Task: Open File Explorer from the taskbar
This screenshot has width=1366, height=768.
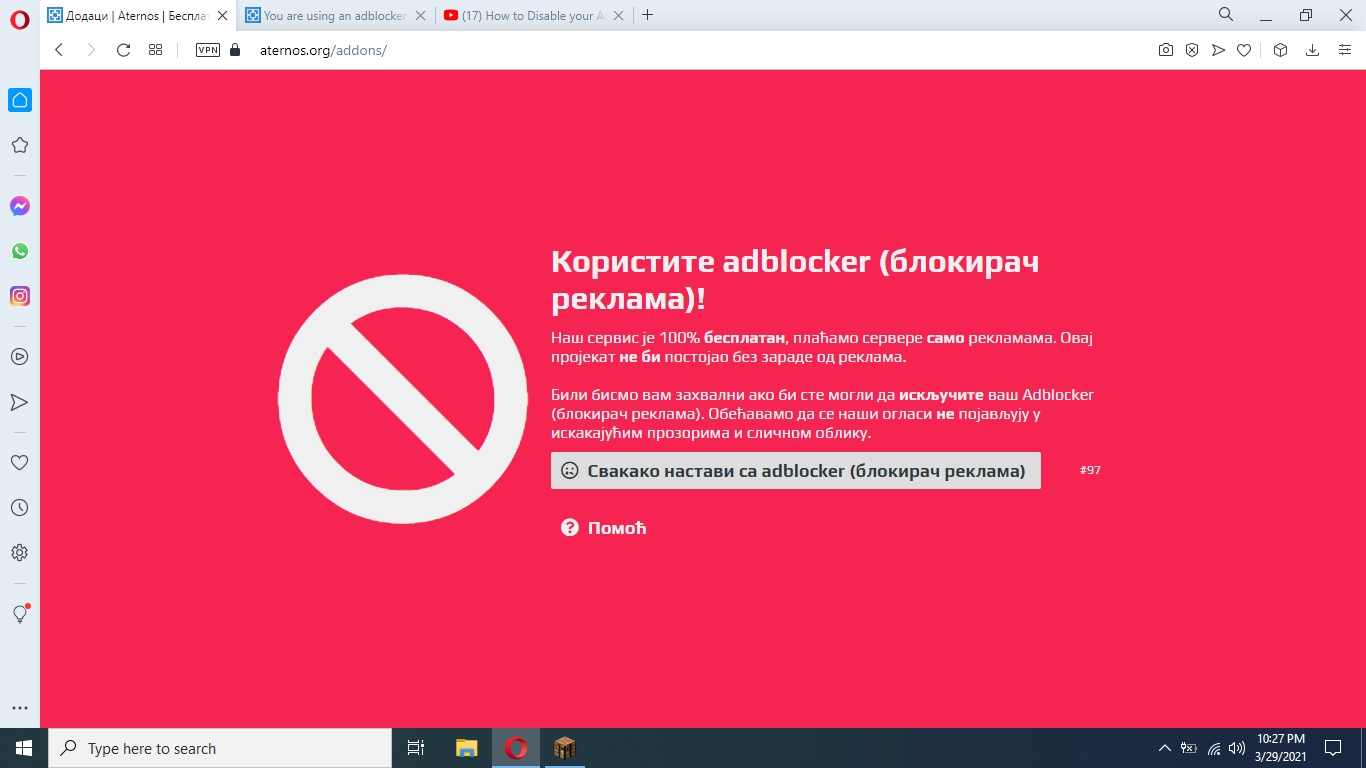Action: pos(467,748)
